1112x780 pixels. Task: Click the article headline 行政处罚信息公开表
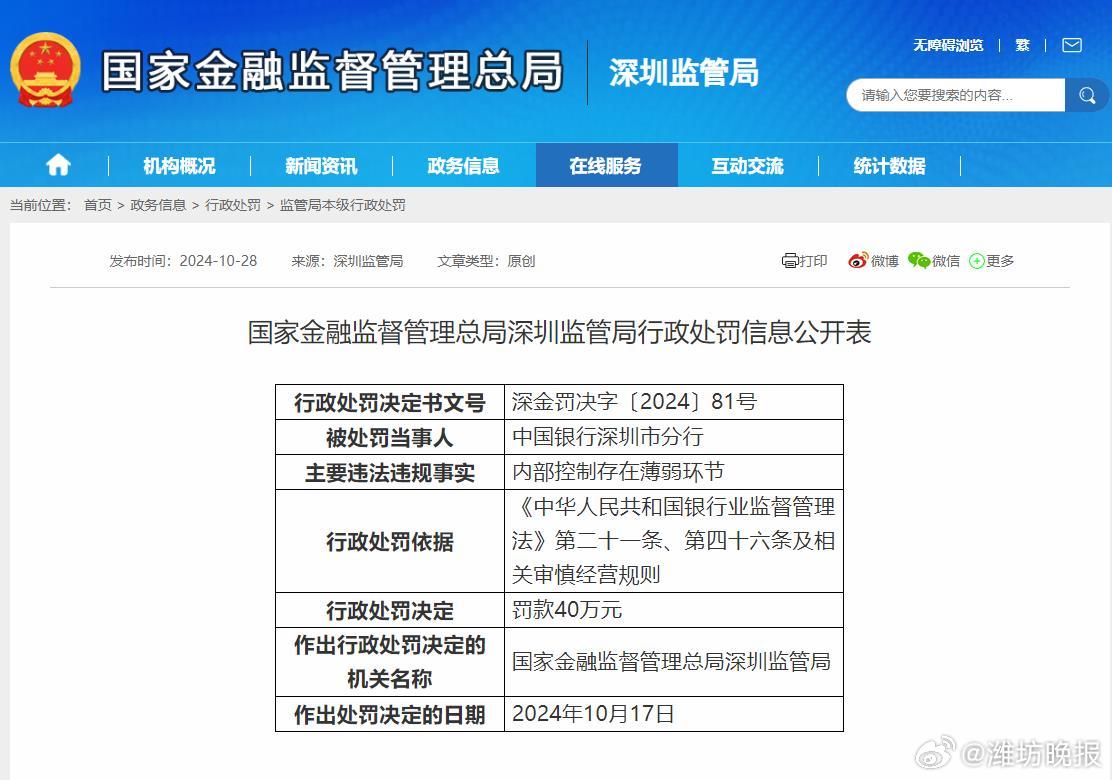coord(560,332)
